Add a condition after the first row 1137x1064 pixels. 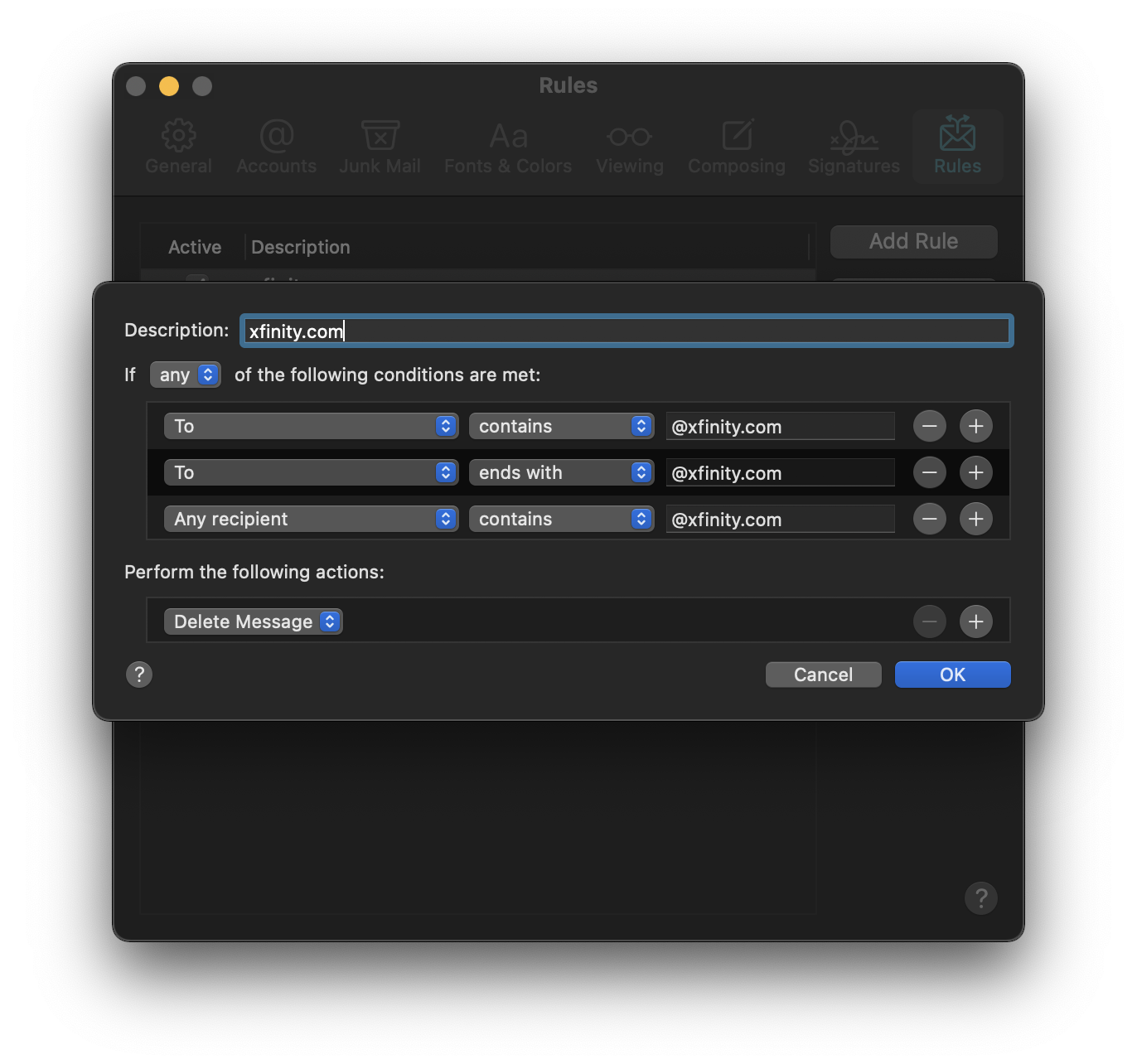click(x=975, y=426)
